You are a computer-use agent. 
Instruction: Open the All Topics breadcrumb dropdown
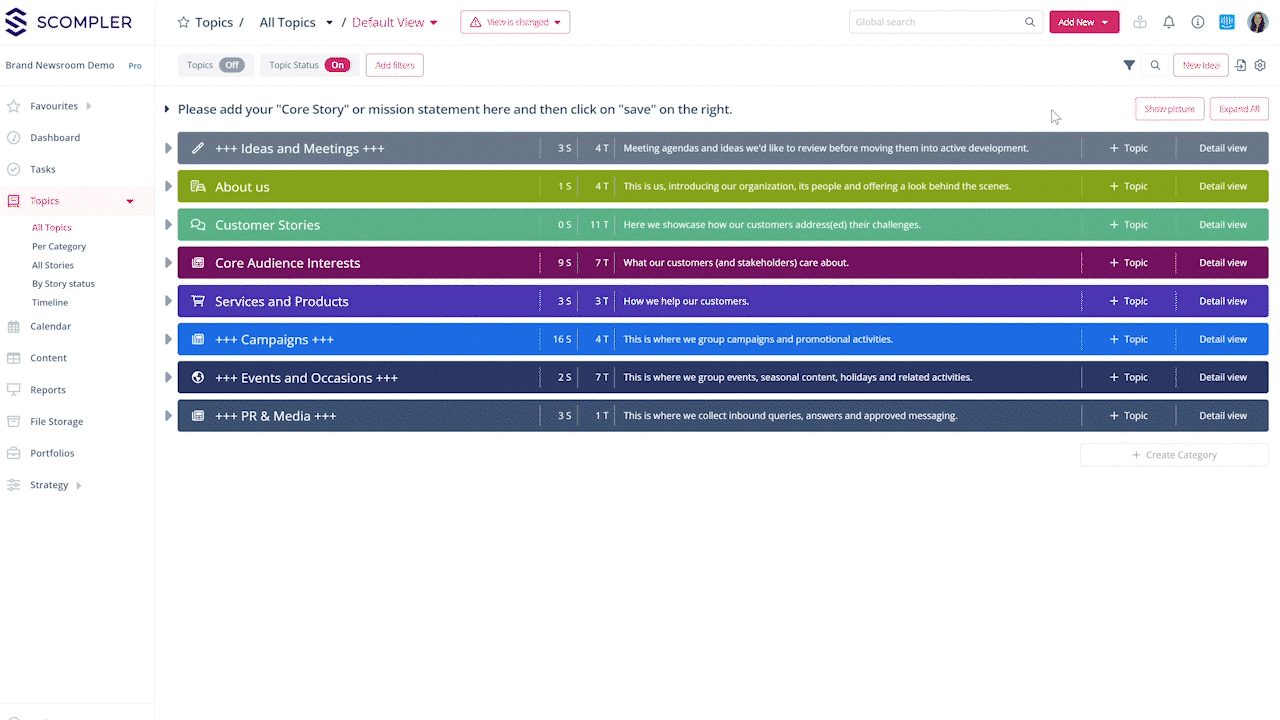[329, 21]
